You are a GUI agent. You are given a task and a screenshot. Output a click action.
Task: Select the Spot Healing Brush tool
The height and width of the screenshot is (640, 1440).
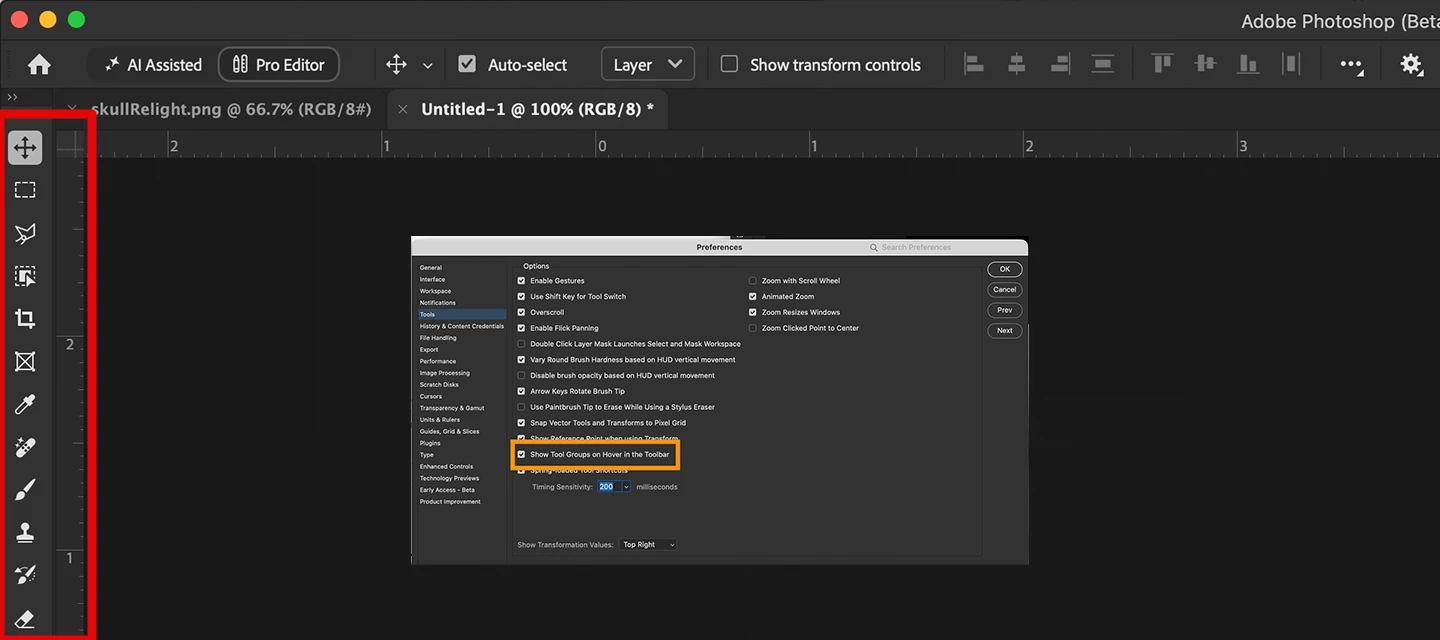(x=25, y=448)
